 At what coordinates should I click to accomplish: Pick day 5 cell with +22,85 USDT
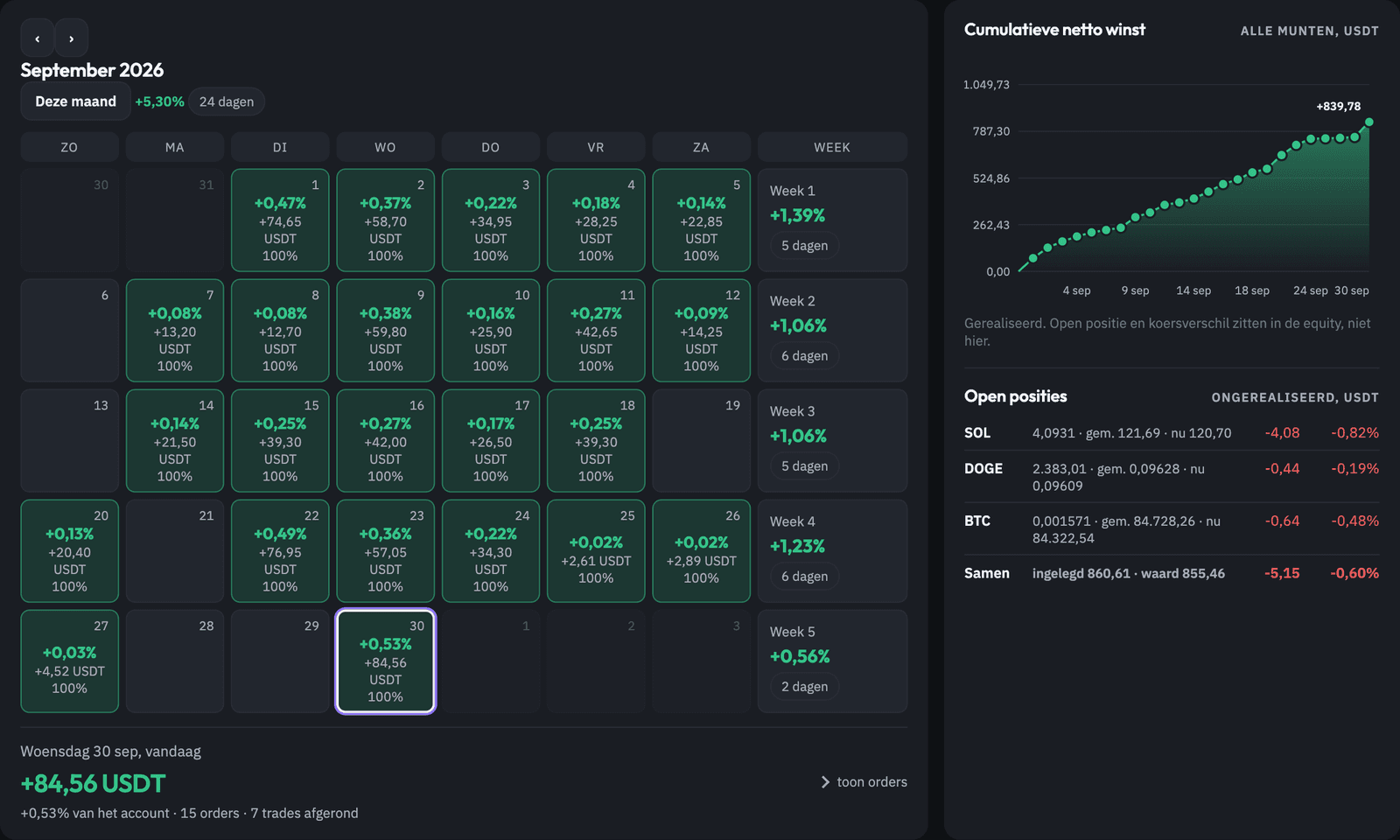coord(701,220)
